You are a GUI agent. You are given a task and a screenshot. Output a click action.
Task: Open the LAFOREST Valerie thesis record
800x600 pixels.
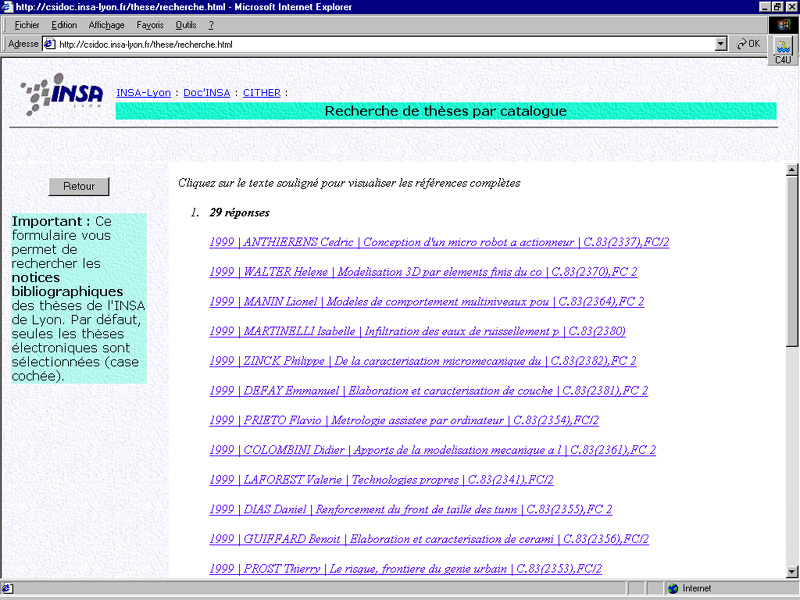click(381, 480)
